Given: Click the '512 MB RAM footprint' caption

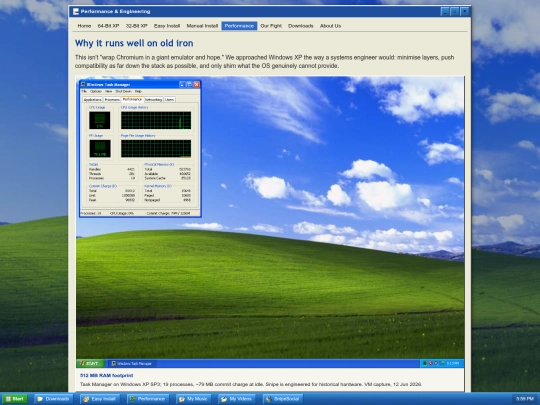Looking at the screenshot, I should click(x=106, y=375).
